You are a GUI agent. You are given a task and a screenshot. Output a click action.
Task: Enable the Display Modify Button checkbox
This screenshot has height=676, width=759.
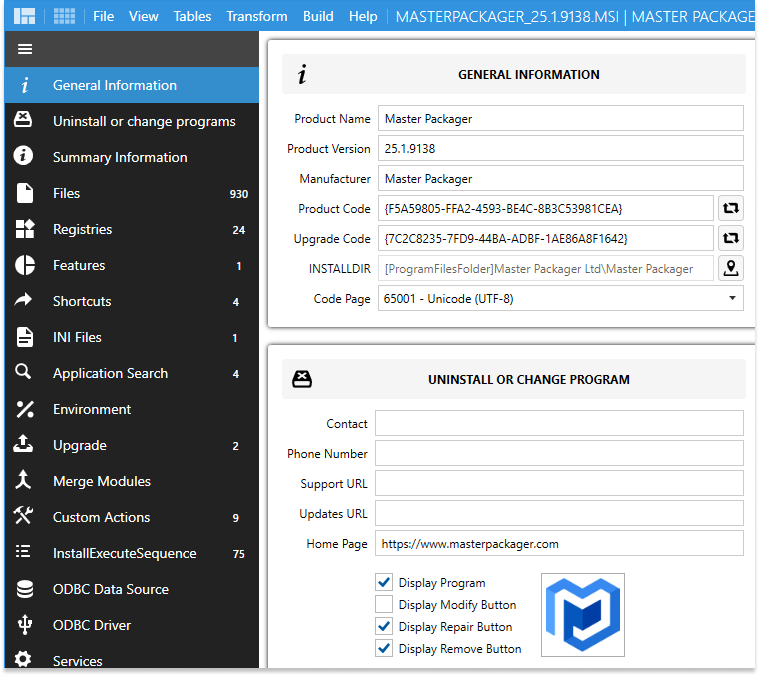(384, 604)
